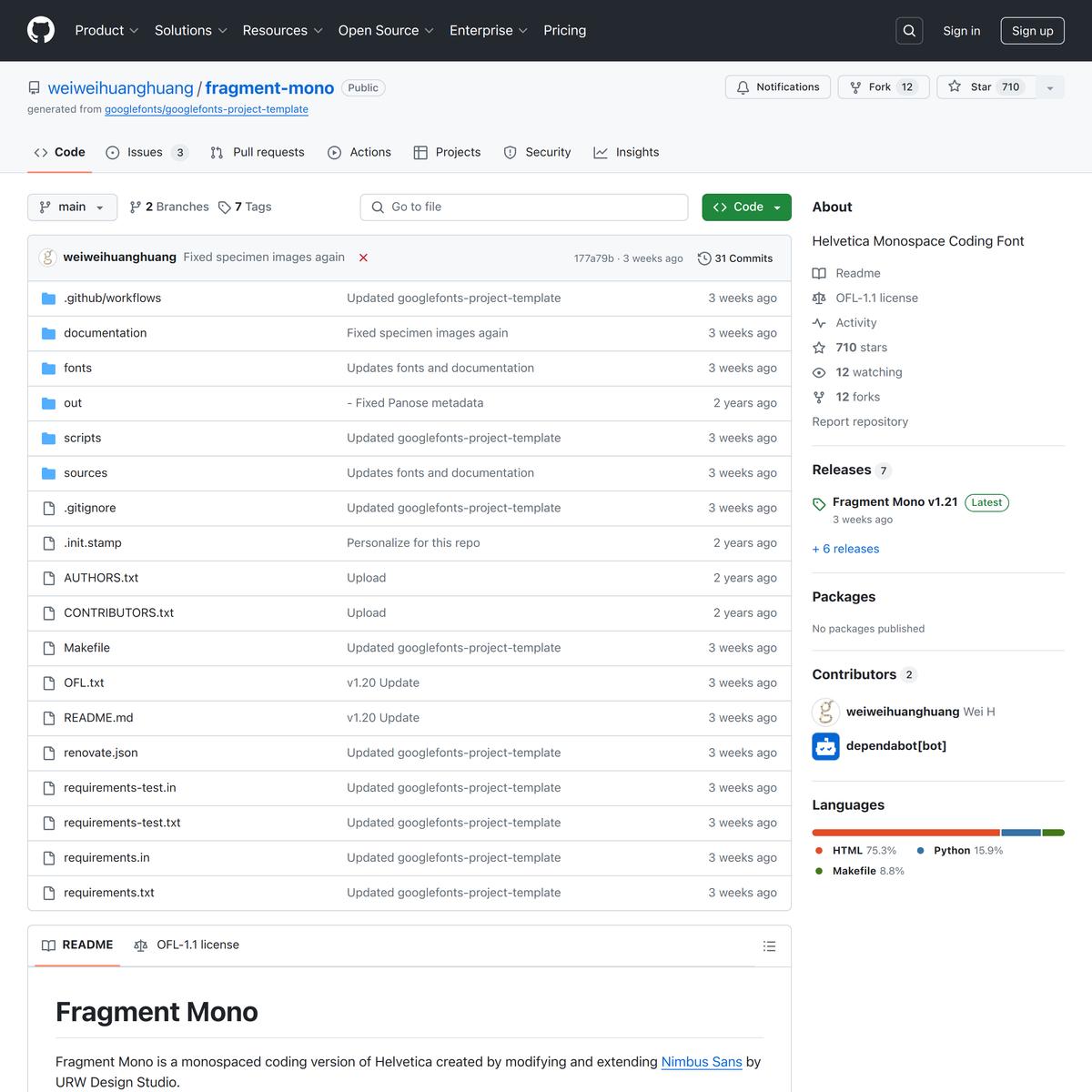
Task: Open the documentation folder
Action: pos(105,333)
